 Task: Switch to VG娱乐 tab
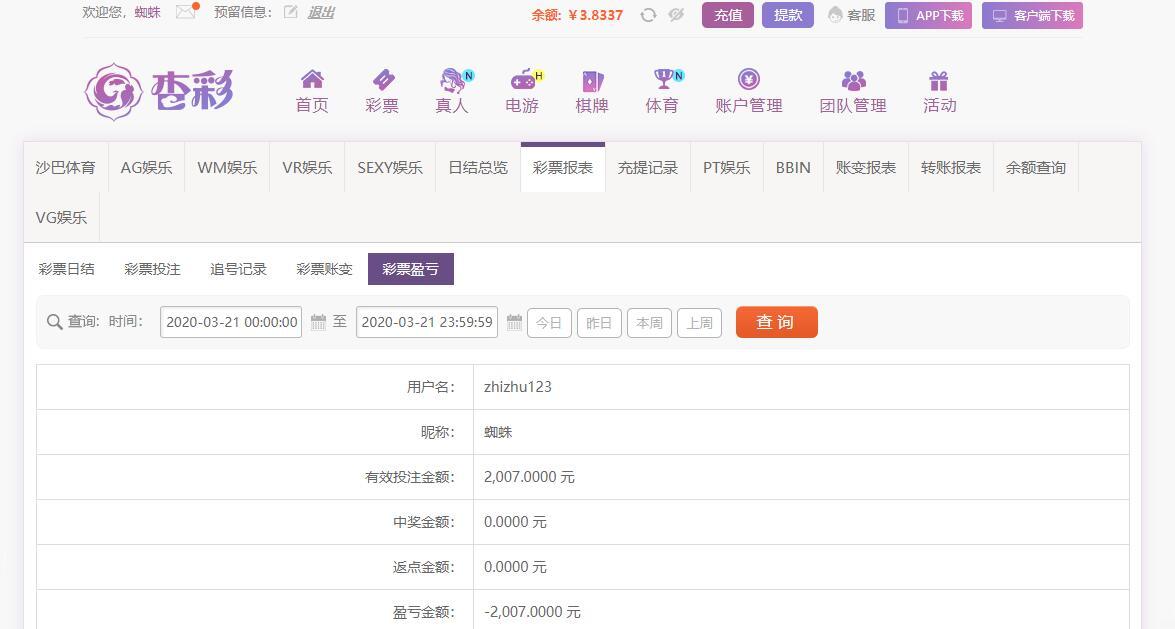point(61,217)
